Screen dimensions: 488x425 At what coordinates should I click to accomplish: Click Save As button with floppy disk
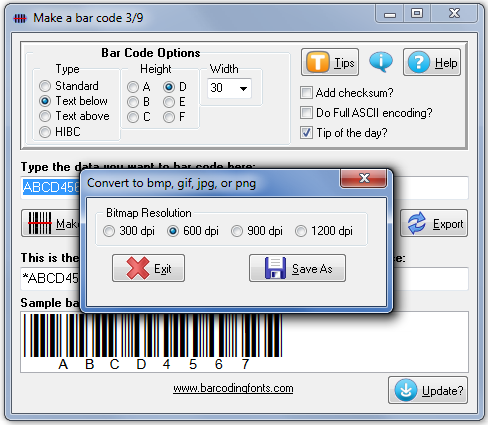tap(297, 268)
